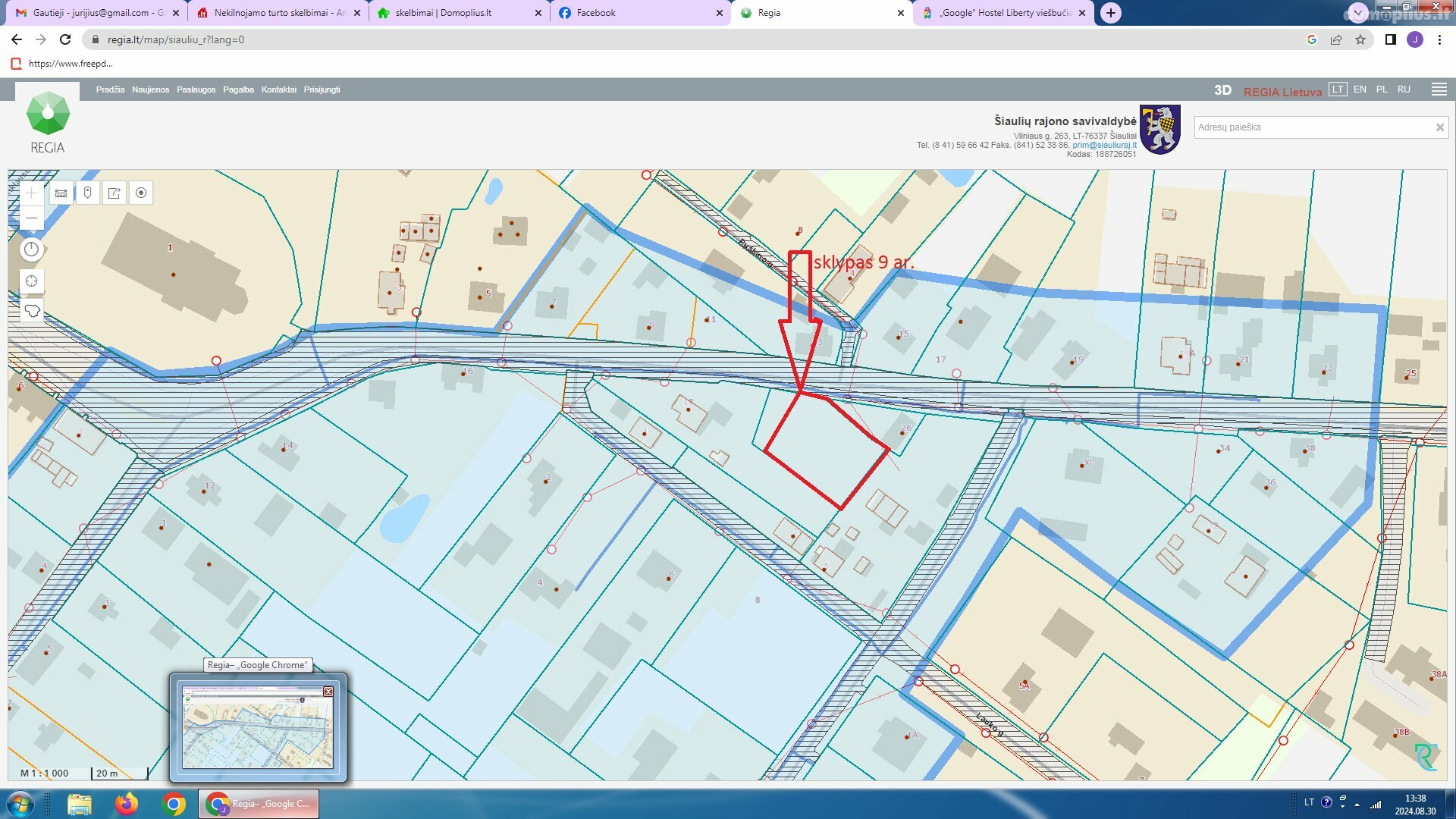Launch Firefox from the taskbar
1456x819 pixels.
pos(127,804)
